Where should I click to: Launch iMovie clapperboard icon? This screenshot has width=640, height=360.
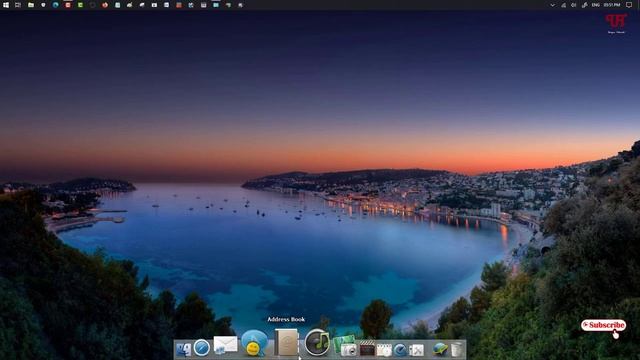367,349
